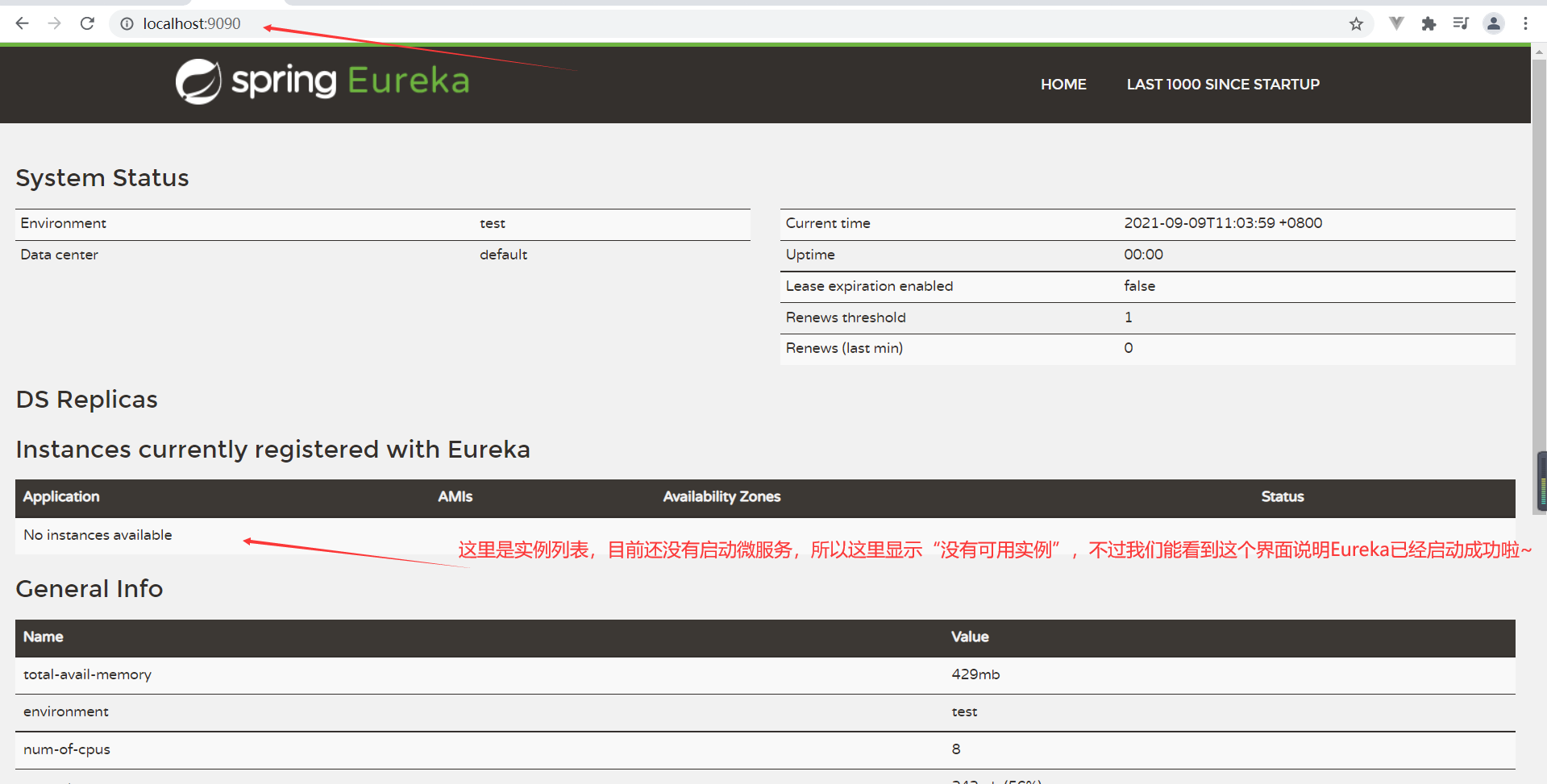Click the environment row in General Info
The height and width of the screenshot is (784, 1547).
click(x=765, y=712)
